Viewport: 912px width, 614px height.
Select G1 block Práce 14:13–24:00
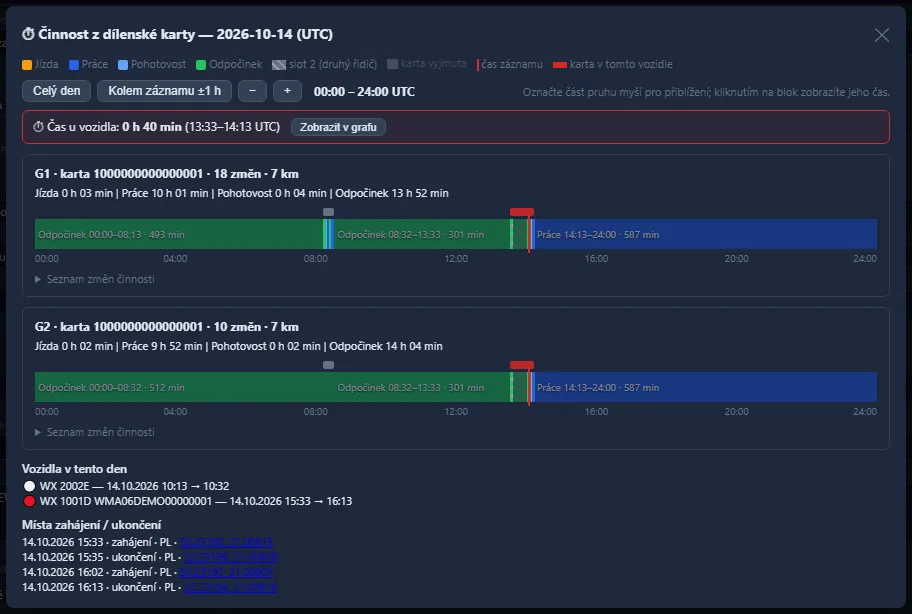[706, 234]
